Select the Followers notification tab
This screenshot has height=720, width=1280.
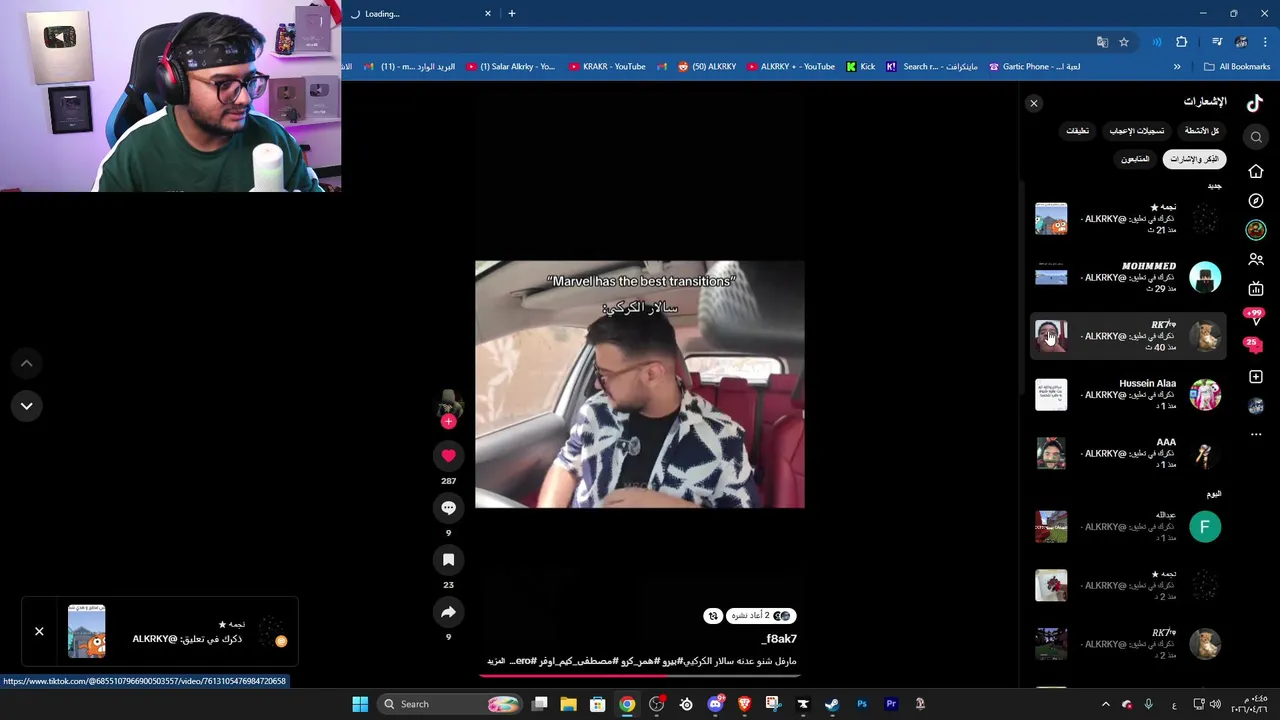[1135, 159]
